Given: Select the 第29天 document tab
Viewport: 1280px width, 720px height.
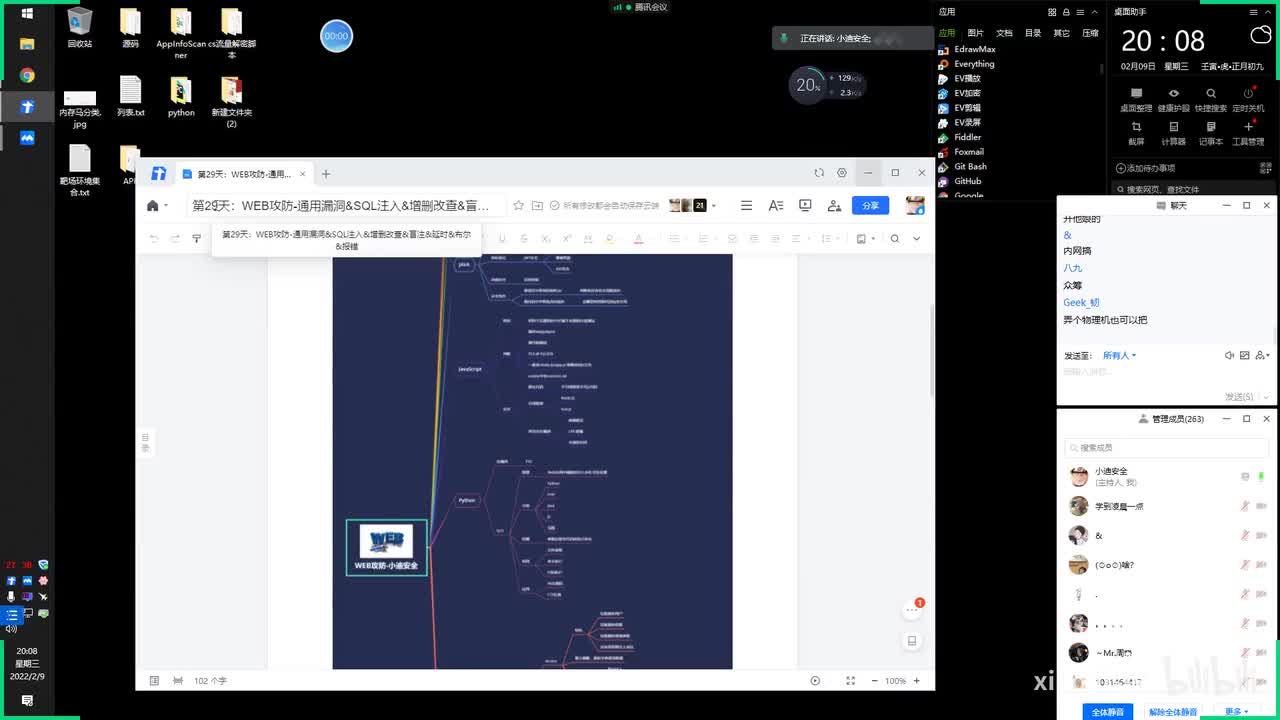Looking at the screenshot, I should 244,174.
